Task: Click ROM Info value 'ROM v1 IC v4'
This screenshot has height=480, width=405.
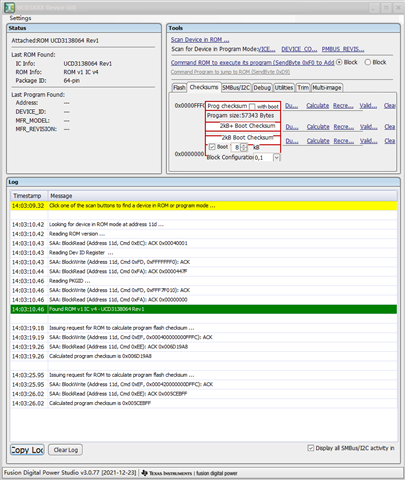Action: coord(81,72)
